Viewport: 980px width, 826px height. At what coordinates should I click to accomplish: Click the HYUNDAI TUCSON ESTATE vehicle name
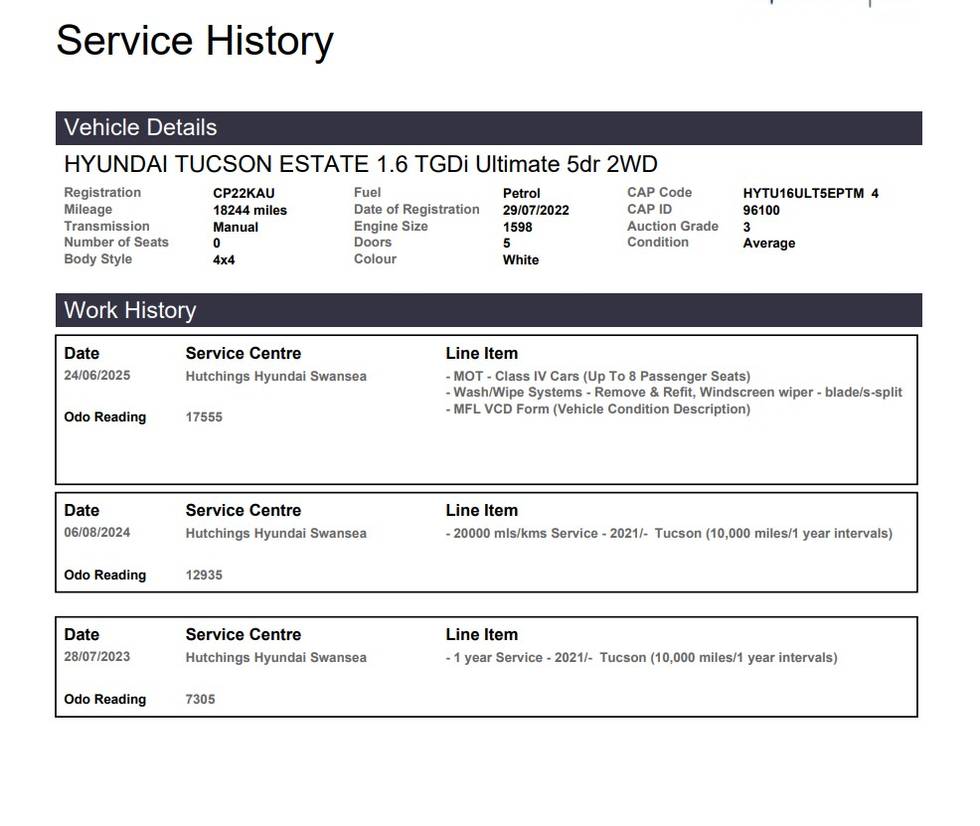click(x=361, y=164)
